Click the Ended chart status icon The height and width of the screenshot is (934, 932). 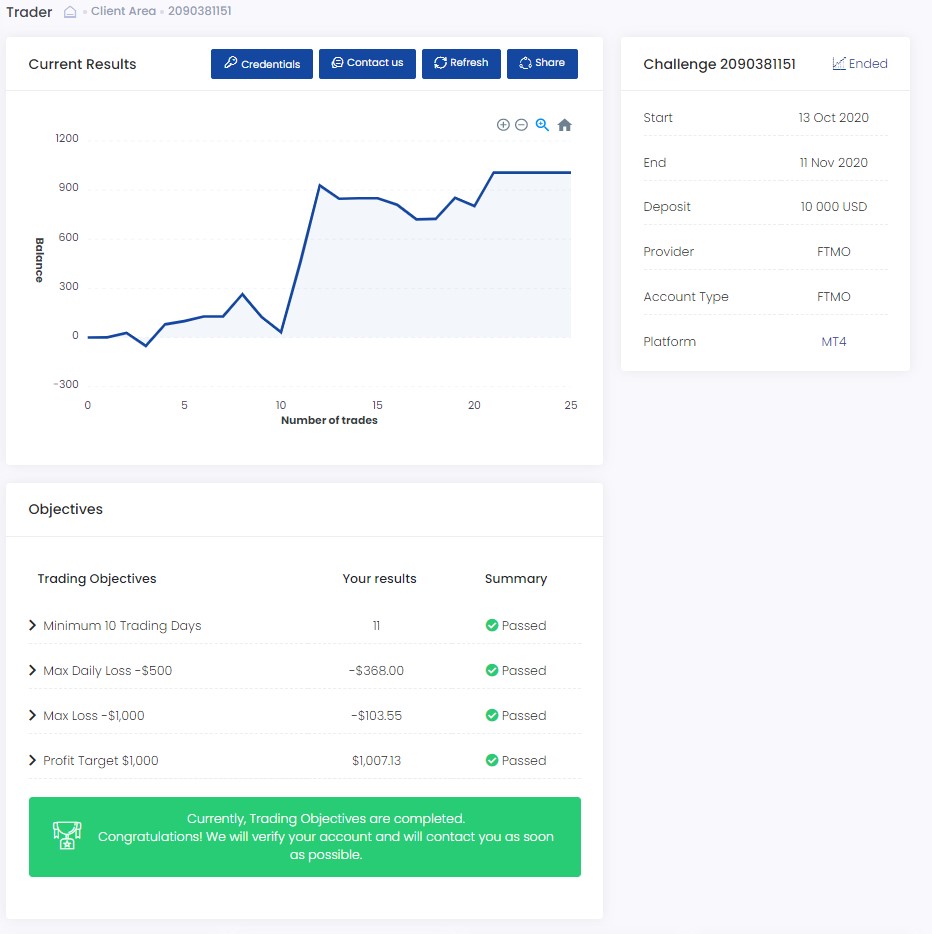coord(839,64)
